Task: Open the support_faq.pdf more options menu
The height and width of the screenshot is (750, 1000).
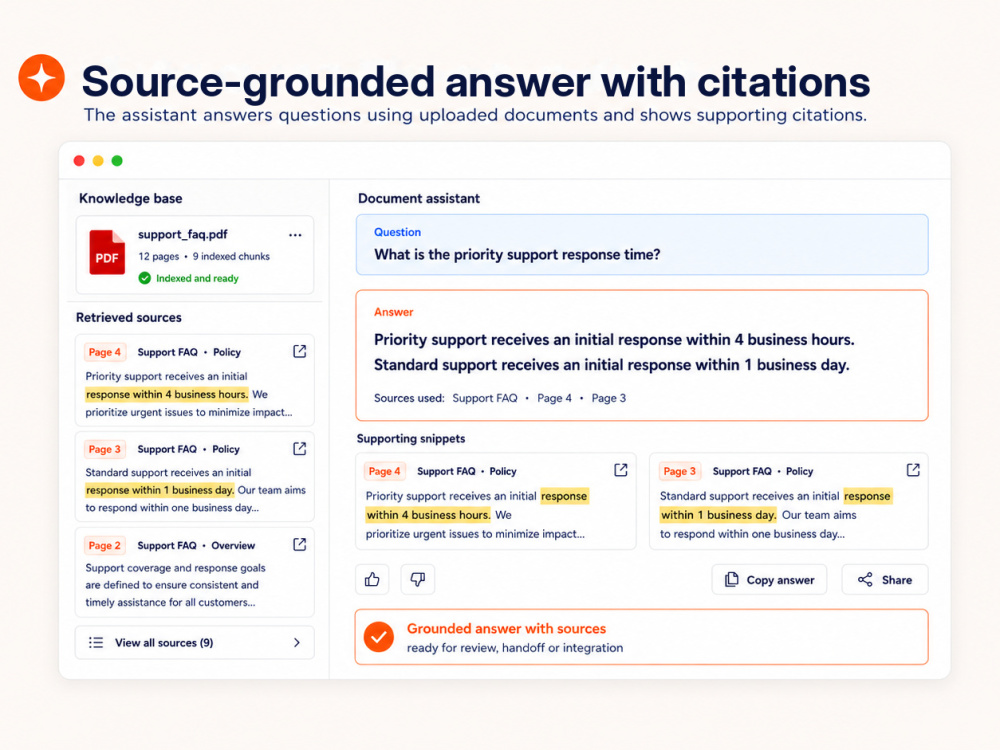Action: coord(295,235)
